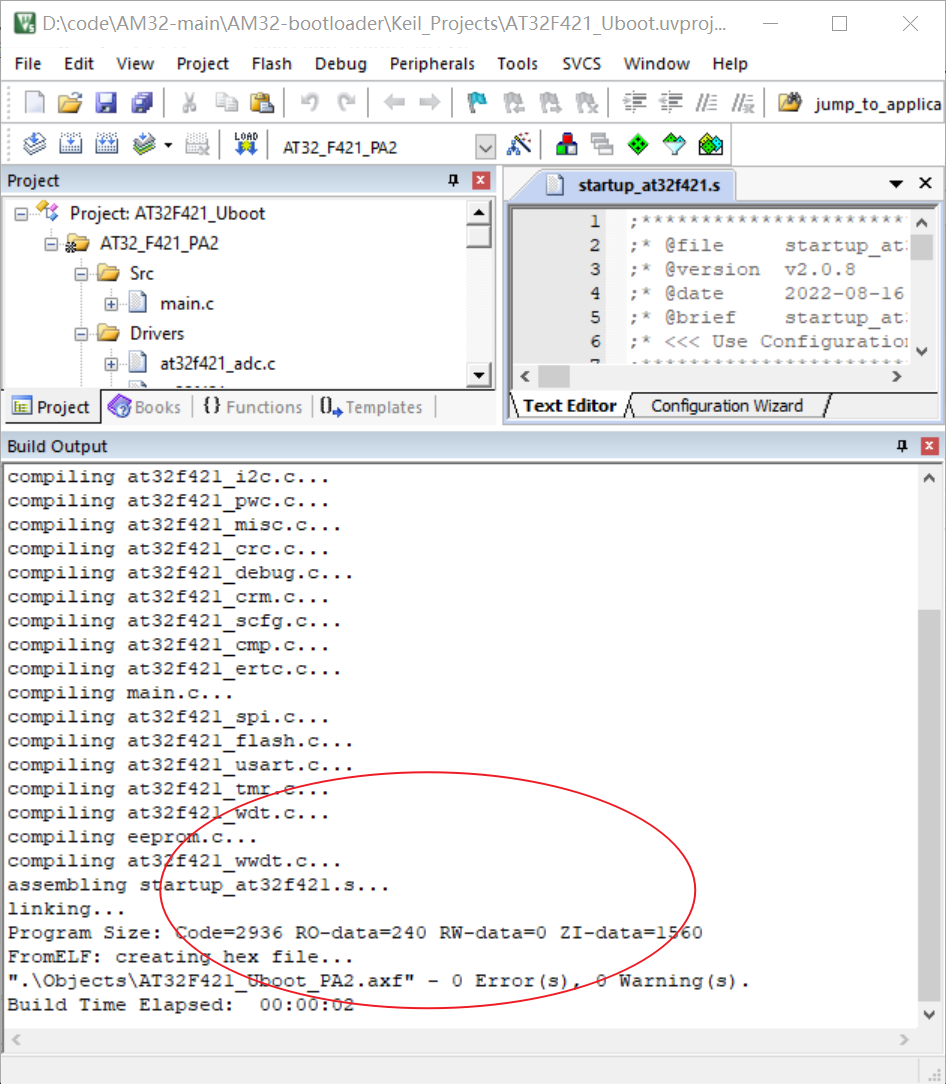Indent selected lines icon
This screenshot has width=946, height=1084.
634,103
